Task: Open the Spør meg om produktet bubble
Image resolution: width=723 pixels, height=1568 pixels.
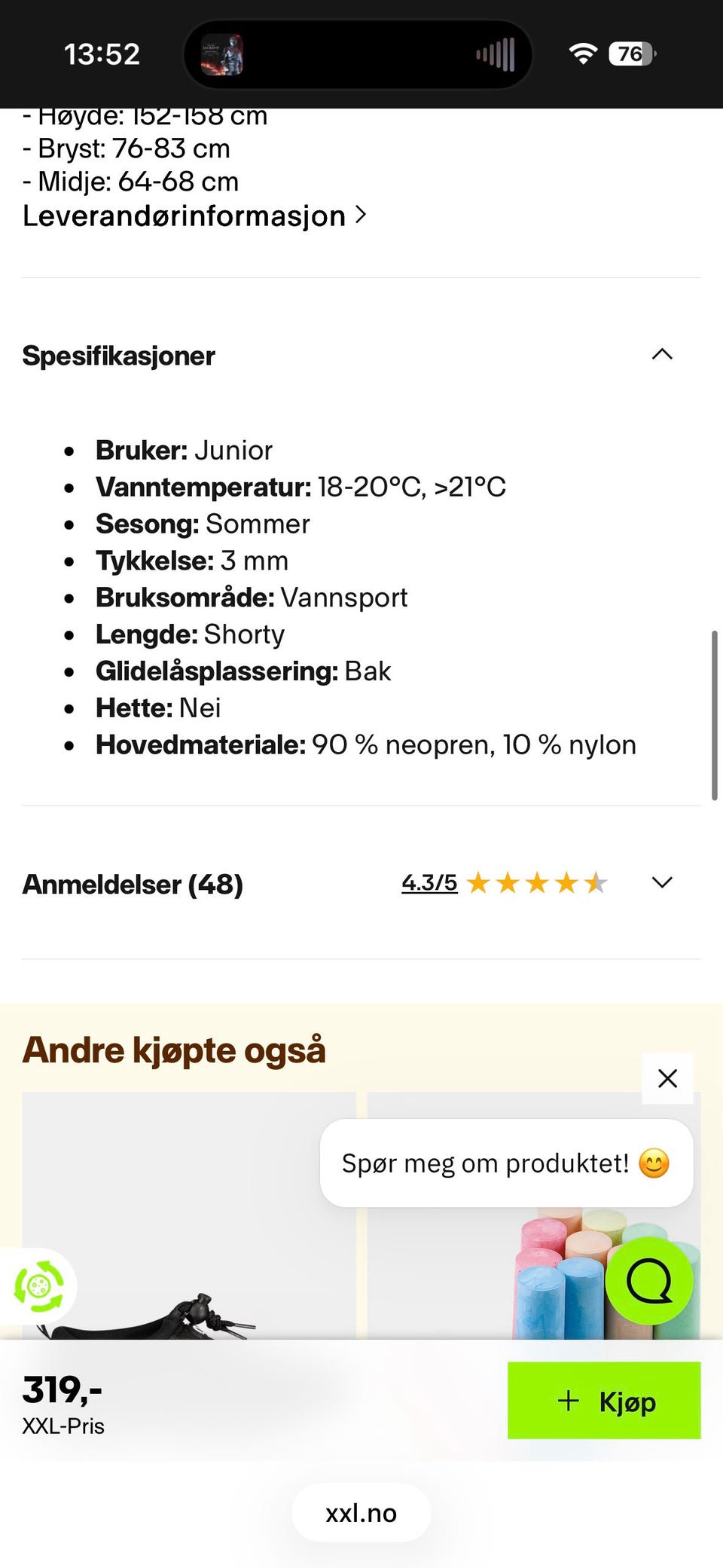Action: pyautogui.click(x=506, y=1163)
